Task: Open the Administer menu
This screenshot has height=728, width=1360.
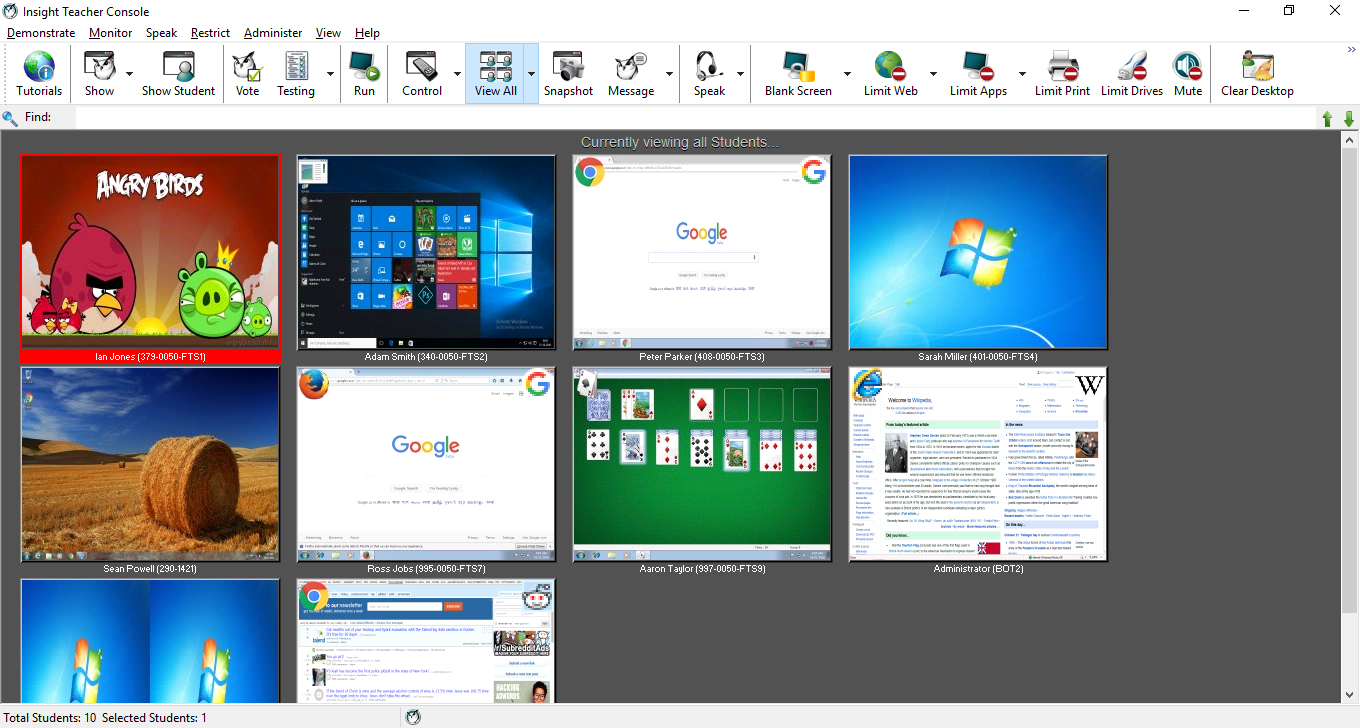Action: coord(273,33)
